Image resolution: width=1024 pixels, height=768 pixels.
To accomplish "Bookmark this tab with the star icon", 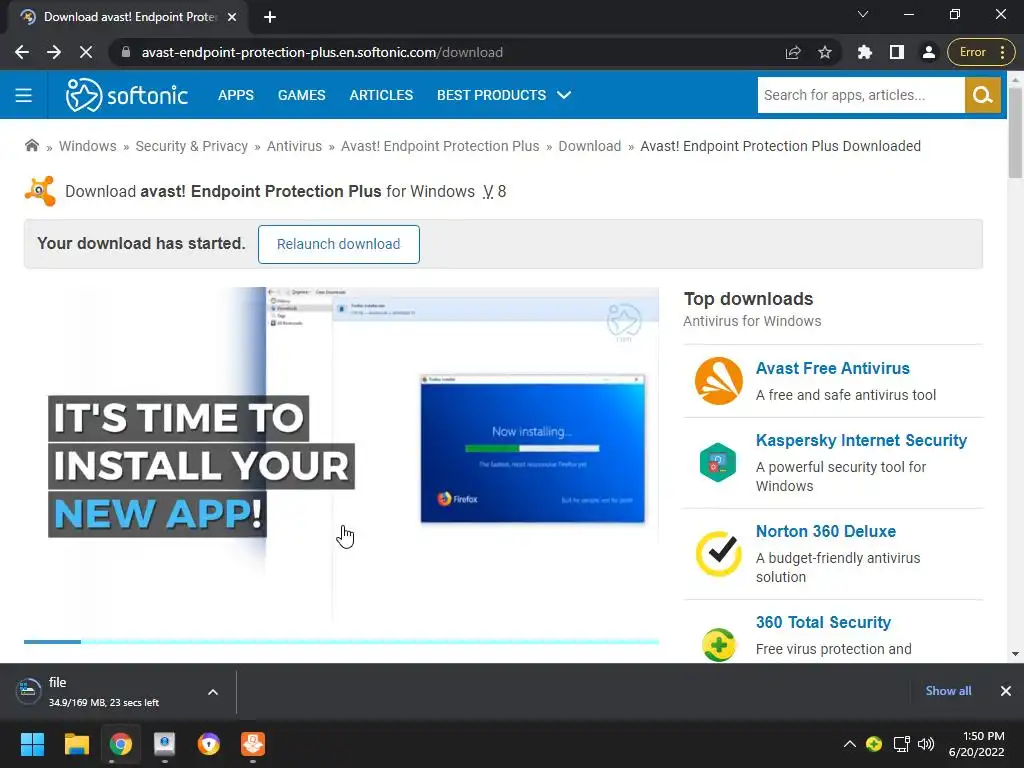I will (825, 52).
